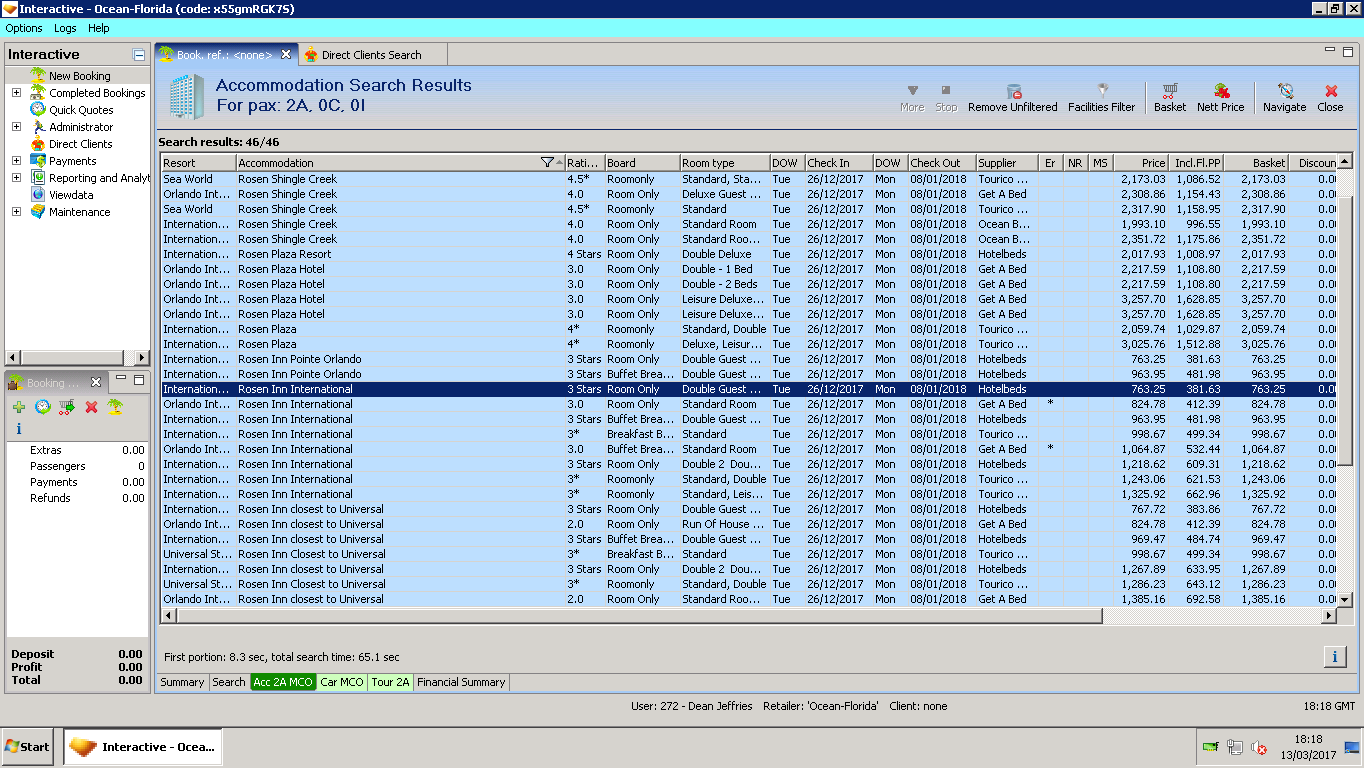Screen dimensions: 1364x768
Task: Switch to the Car MCO tab
Action: pyautogui.click(x=342, y=682)
